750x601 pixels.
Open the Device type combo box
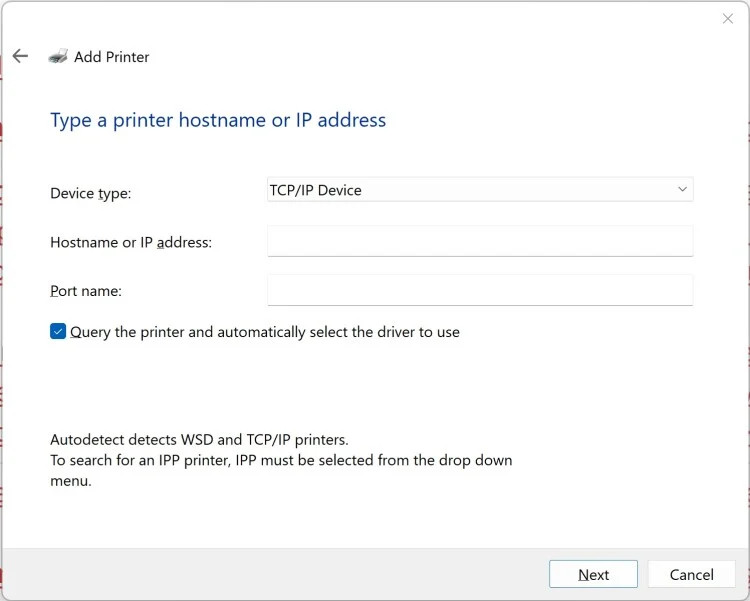pyautogui.click(x=480, y=190)
